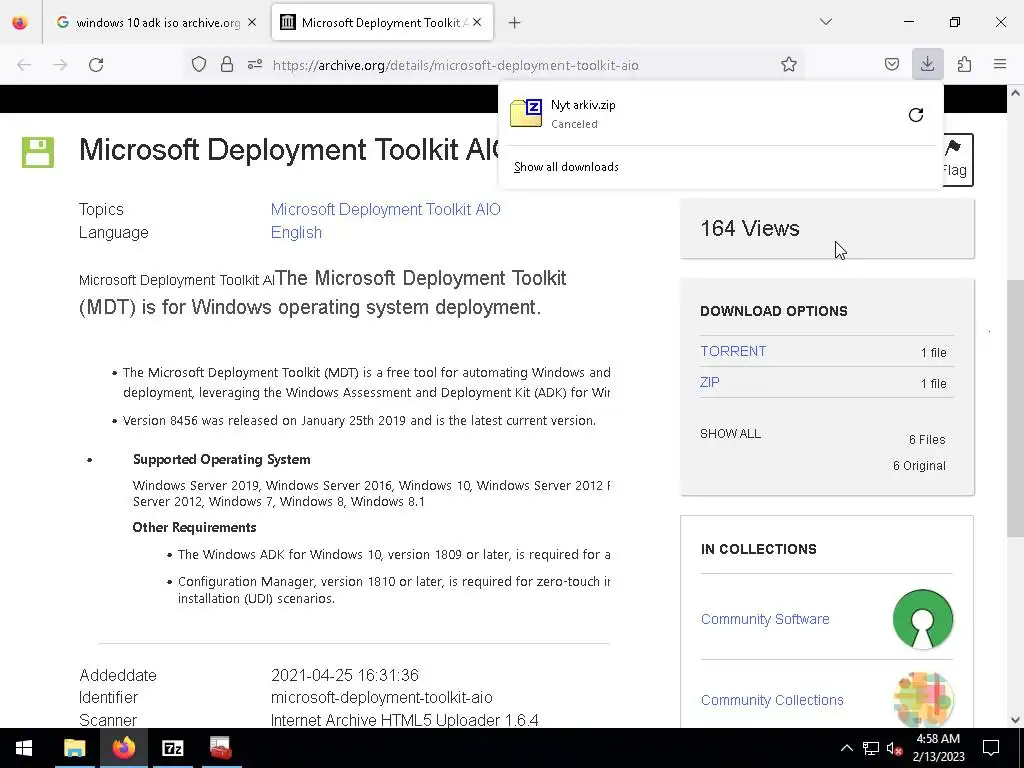Toggle the downloads toolbar button

click(x=927, y=64)
